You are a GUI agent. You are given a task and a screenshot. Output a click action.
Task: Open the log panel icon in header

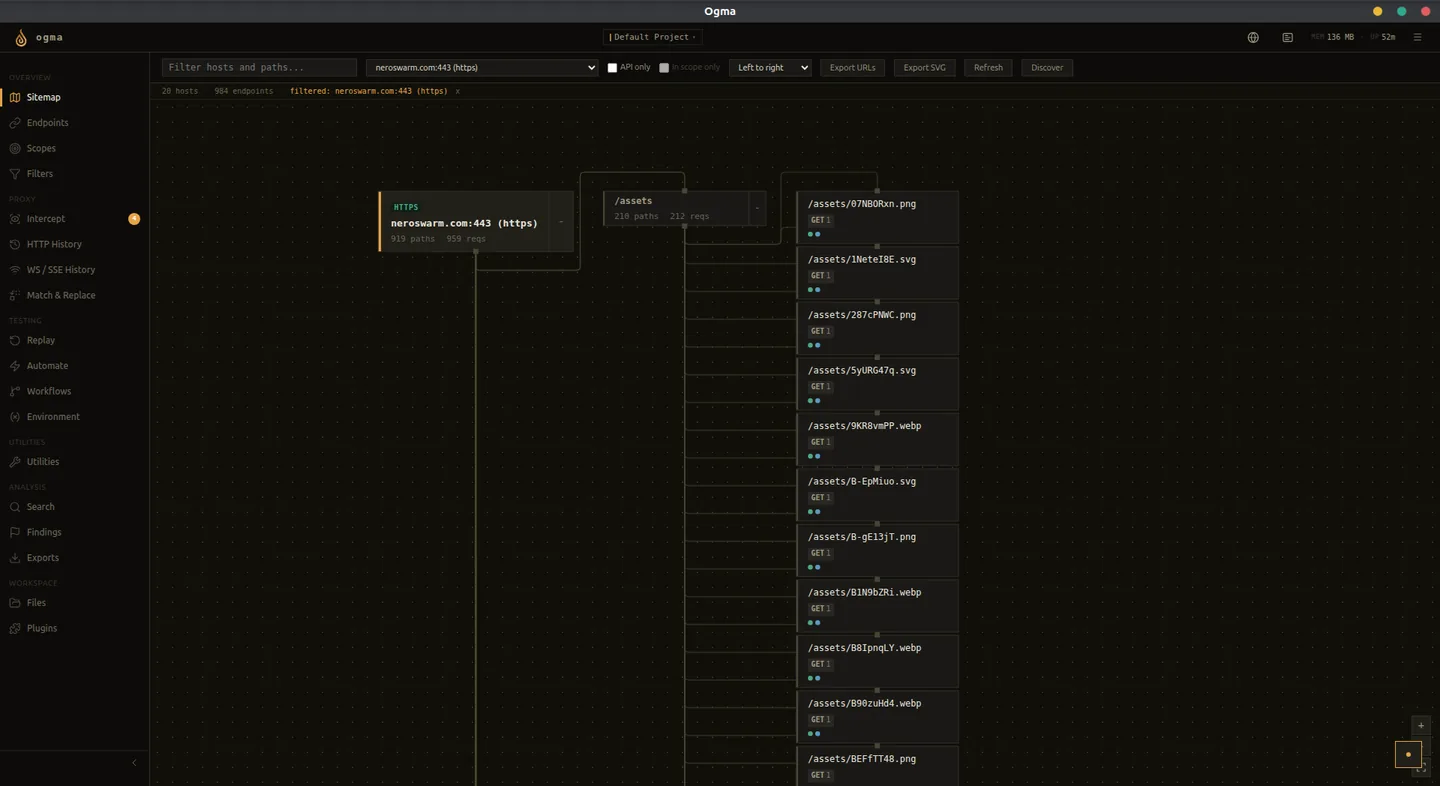[x=1287, y=37]
